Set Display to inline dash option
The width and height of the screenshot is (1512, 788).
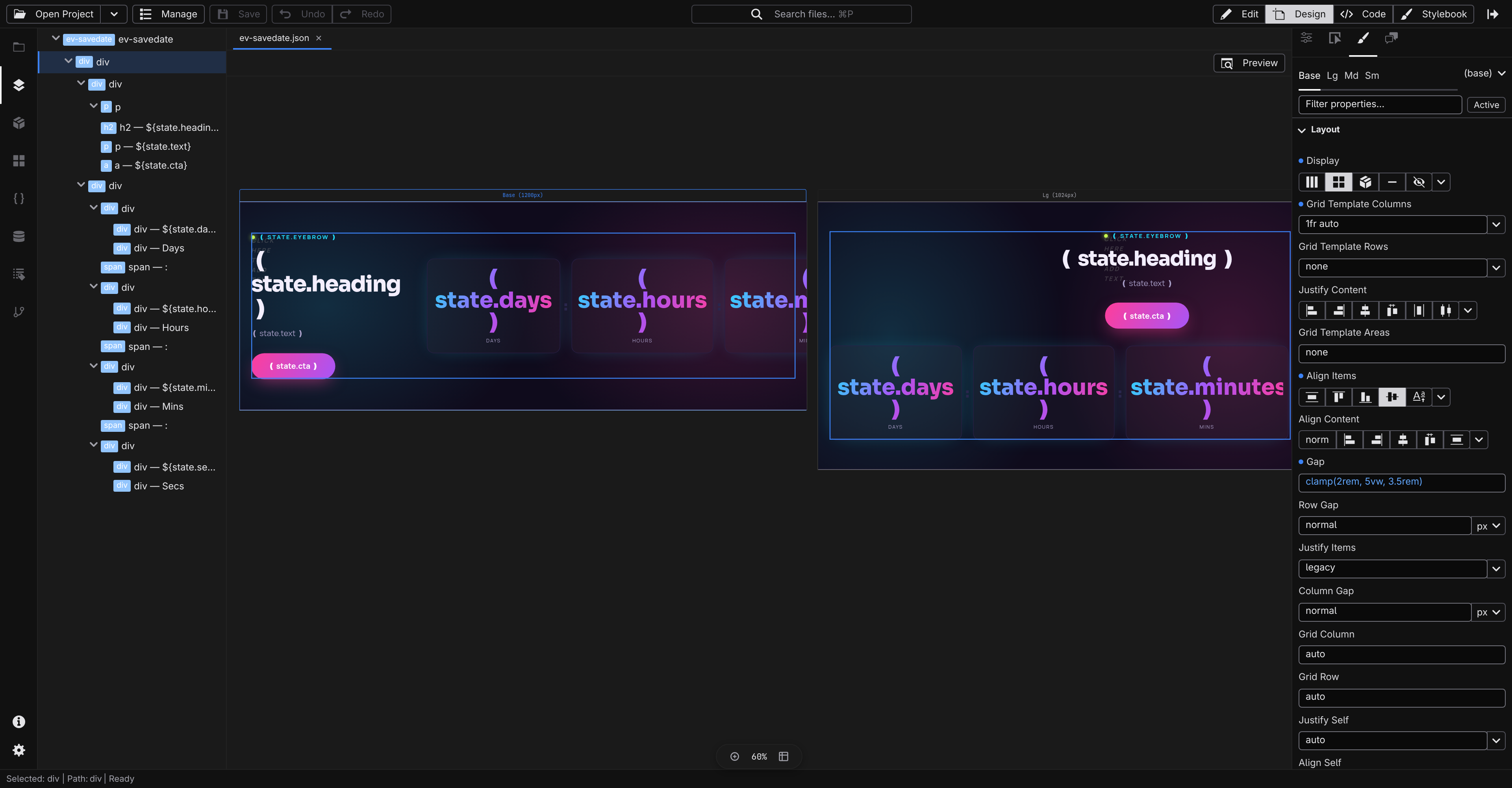(1392, 182)
